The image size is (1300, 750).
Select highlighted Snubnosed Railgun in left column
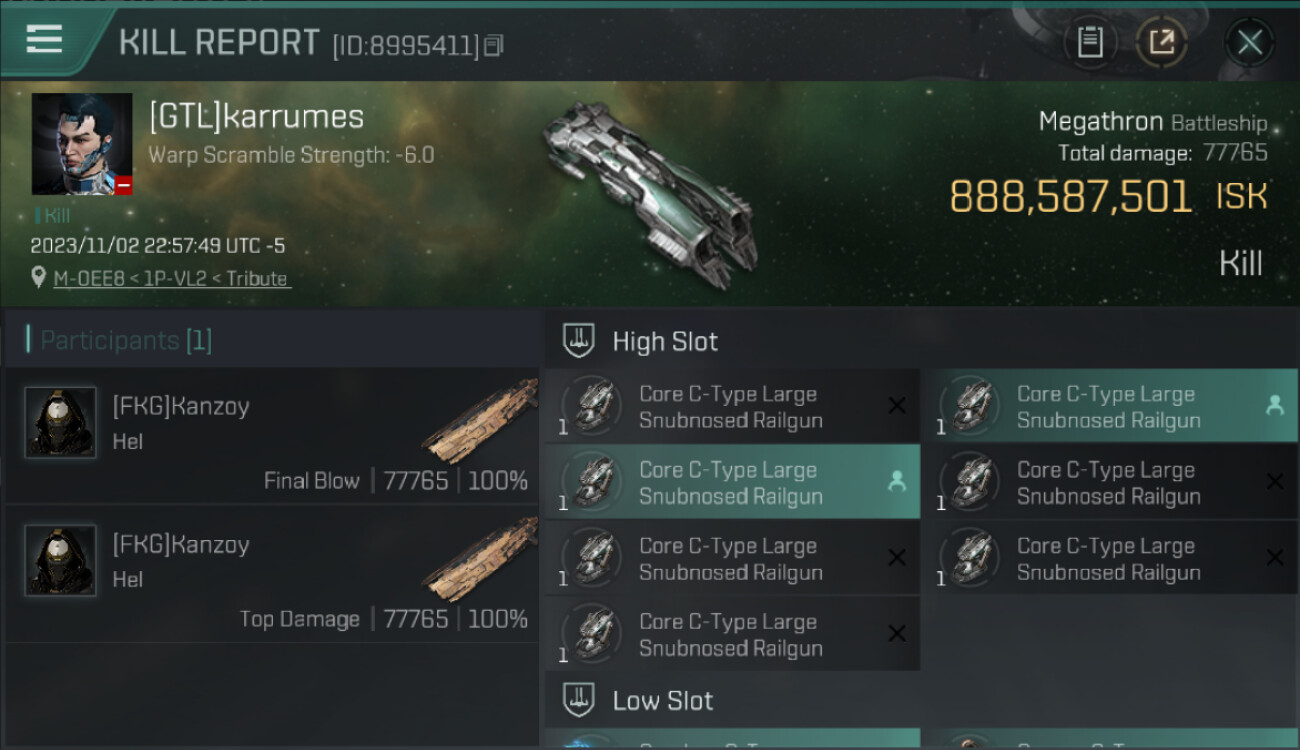point(732,483)
